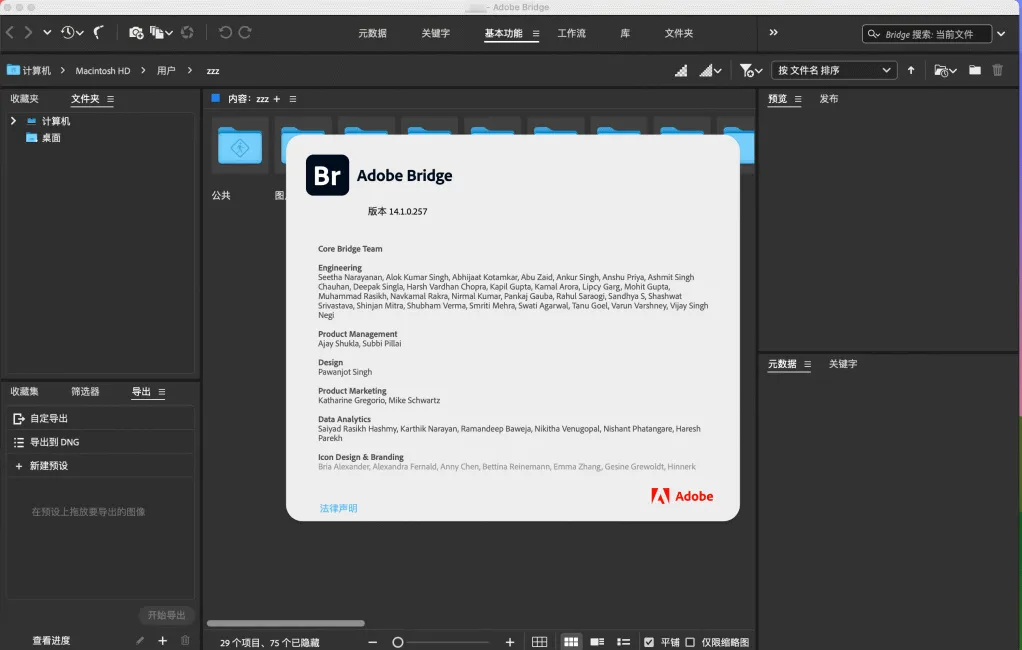Toggle ascending sort order arrow
This screenshot has width=1022, height=650.
pyautogui.click(x=911, y=70)
